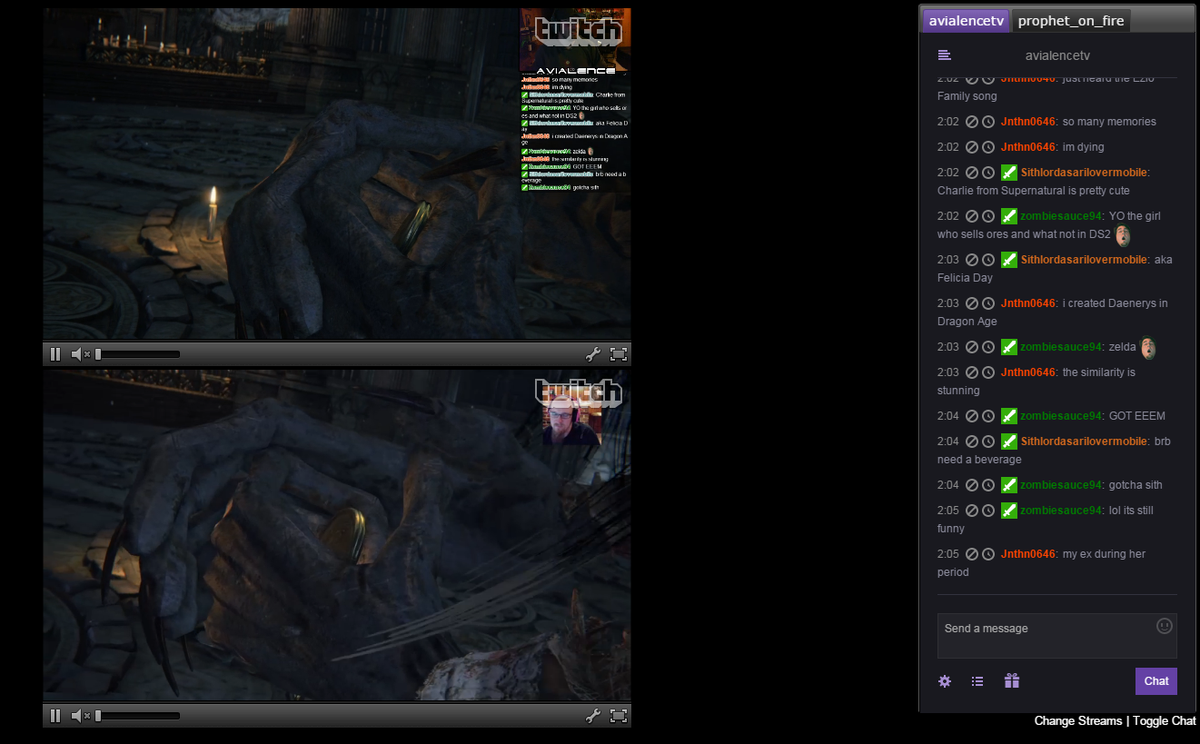Adjust the top stream volume slider
The image size is (1200, 744).
pyautogui.click(x=138, y=354)
